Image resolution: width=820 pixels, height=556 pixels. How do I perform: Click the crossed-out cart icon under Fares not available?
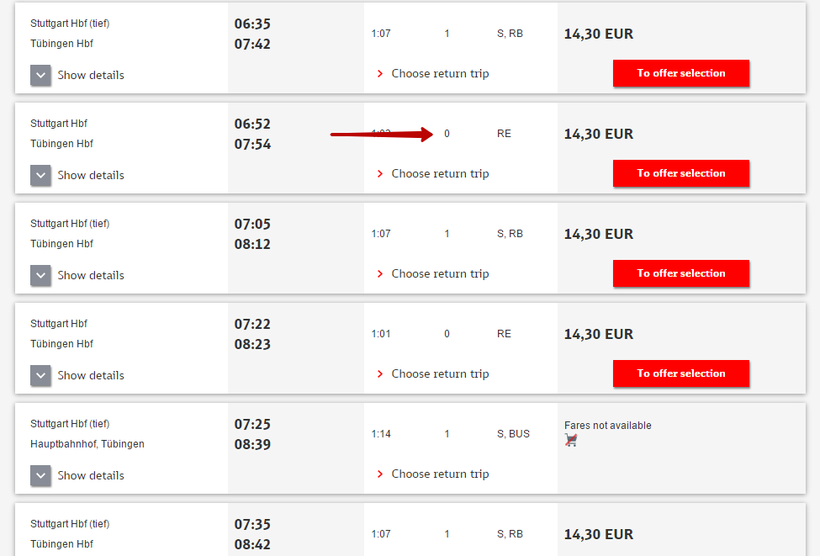[x=571, y=440]
